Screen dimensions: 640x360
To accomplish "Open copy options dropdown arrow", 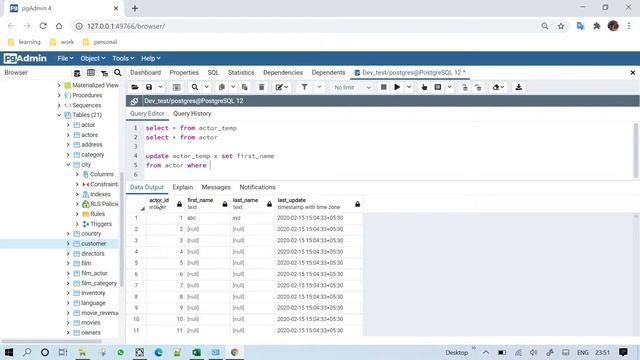I will pyautogui.click(x=233, y=87).
